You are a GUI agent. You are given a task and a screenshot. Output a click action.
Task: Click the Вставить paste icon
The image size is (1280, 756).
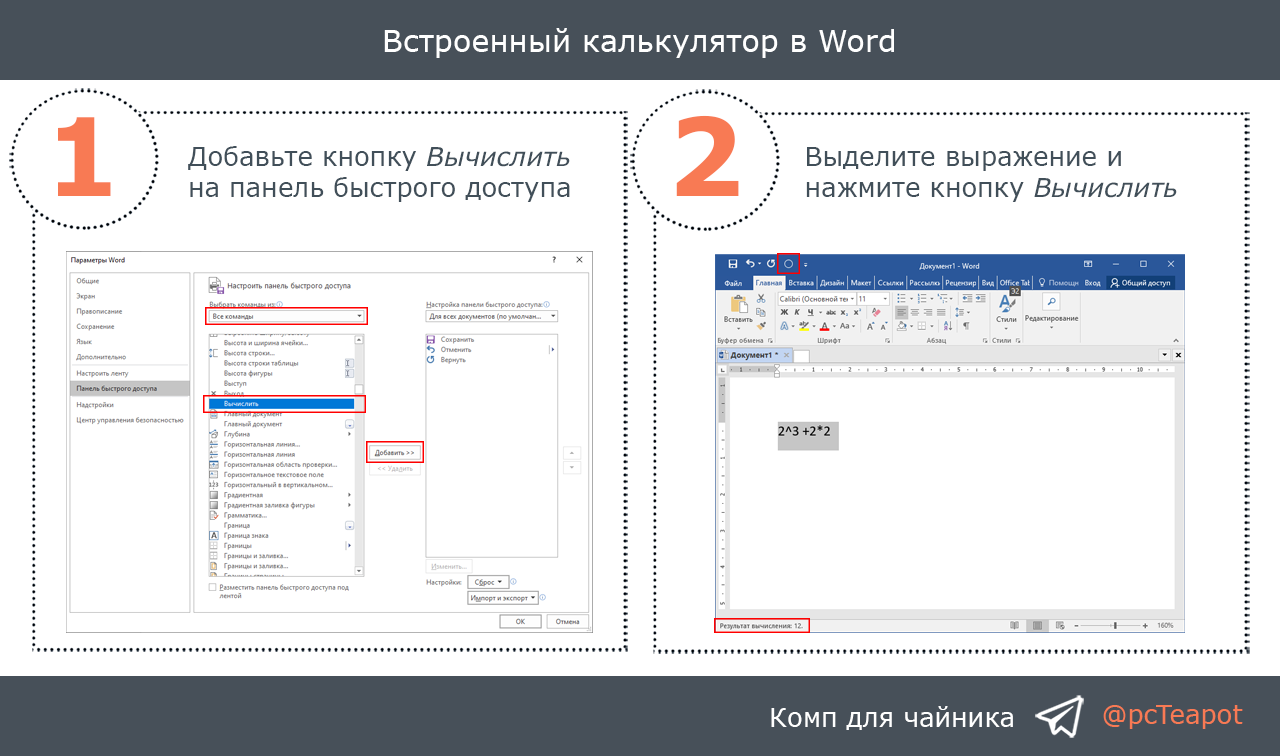point(739,304)
